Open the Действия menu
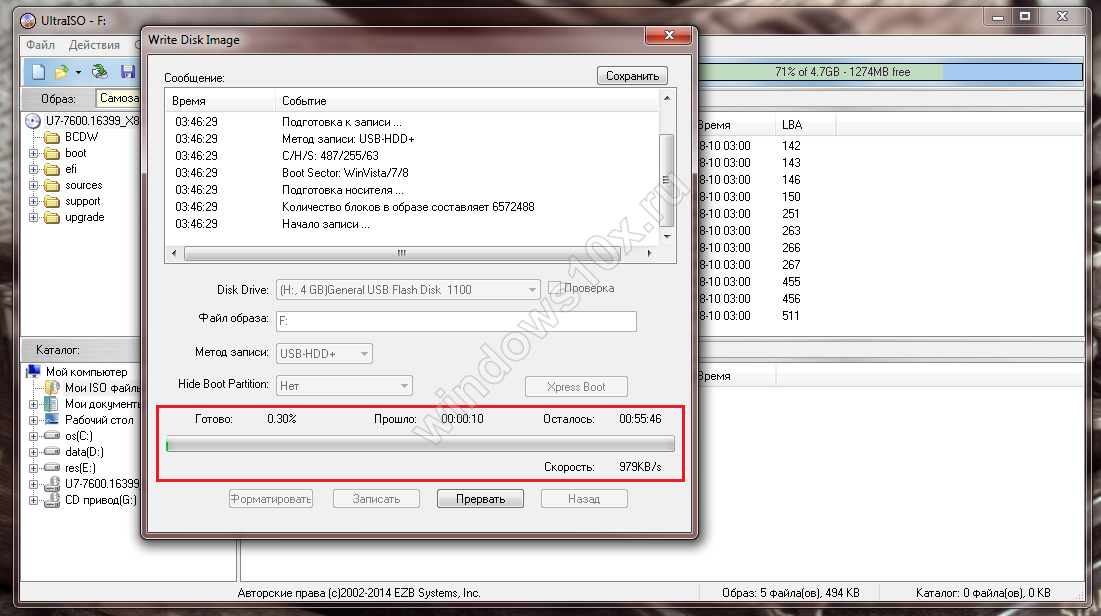1101x616 pixels. click(x=94, y=45)
